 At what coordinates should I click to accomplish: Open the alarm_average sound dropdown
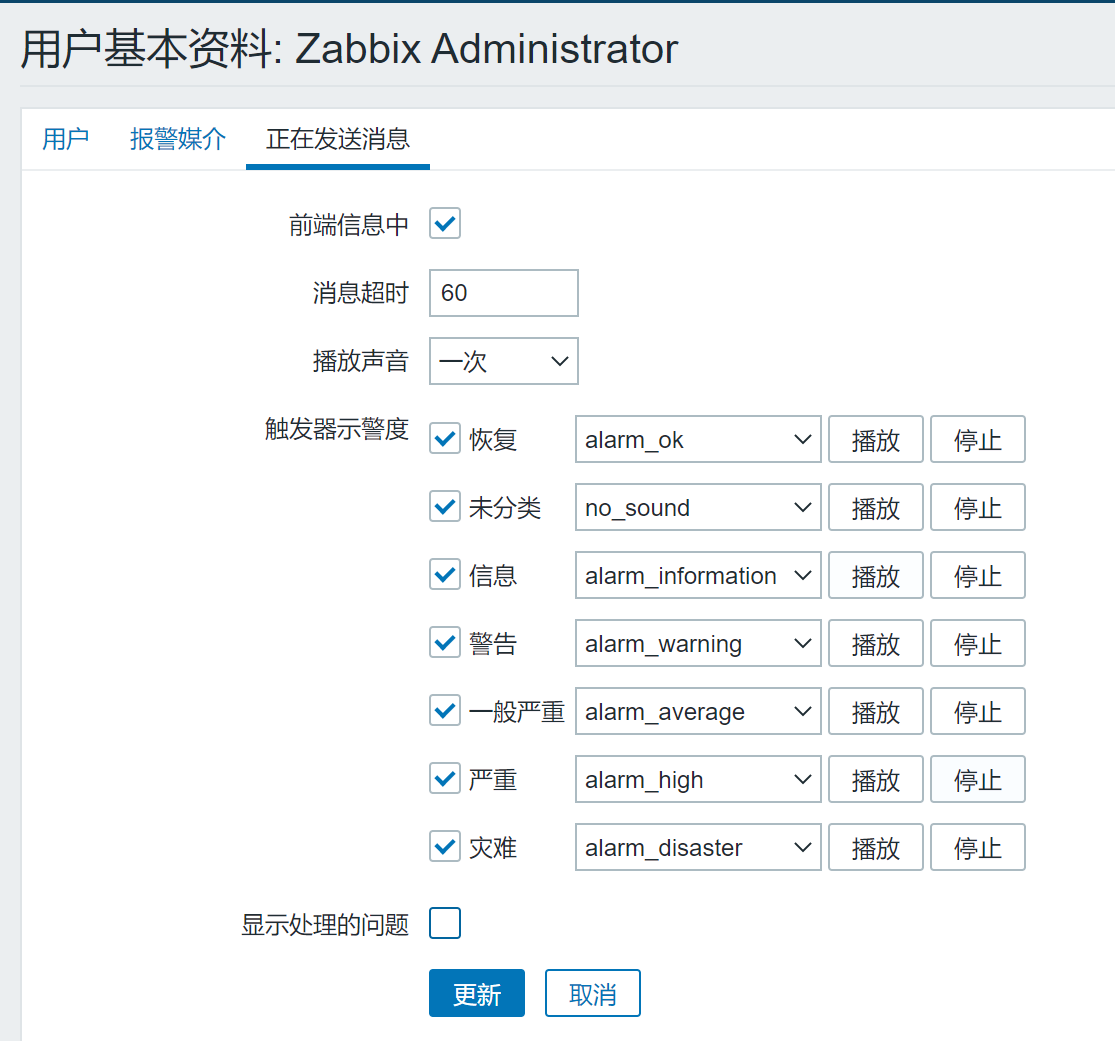pos(698,711)
